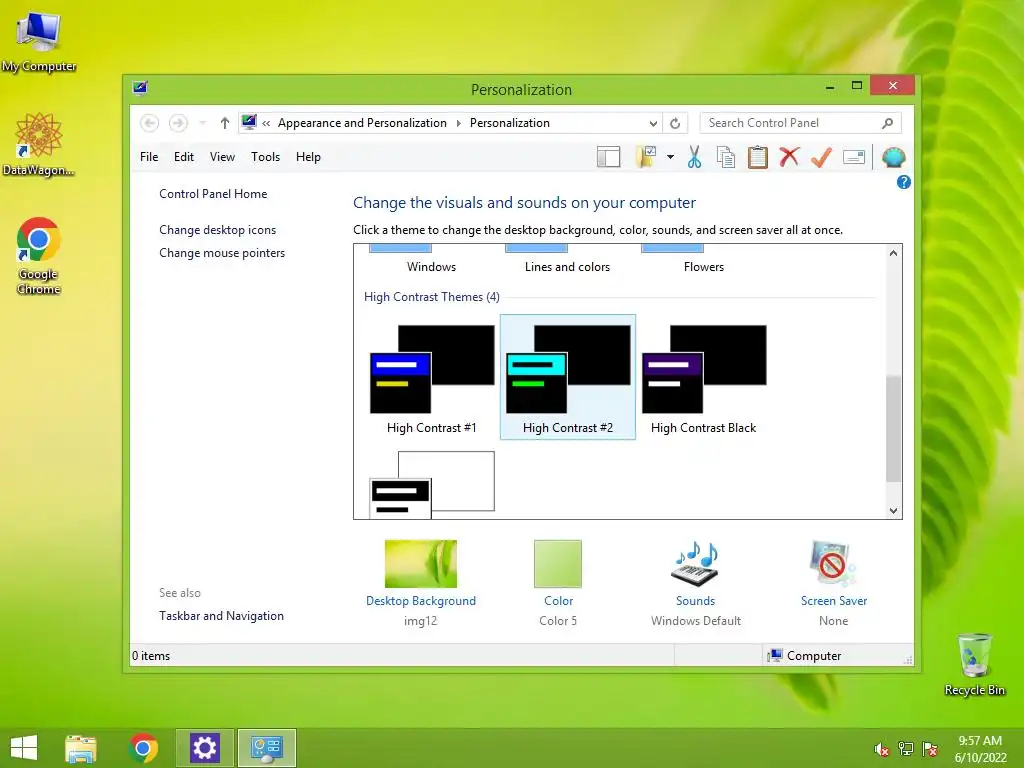Click the clipboard Paste toolbar icon
The image size is (1024, 768).
pyautogui.click(x=758, y=157)
